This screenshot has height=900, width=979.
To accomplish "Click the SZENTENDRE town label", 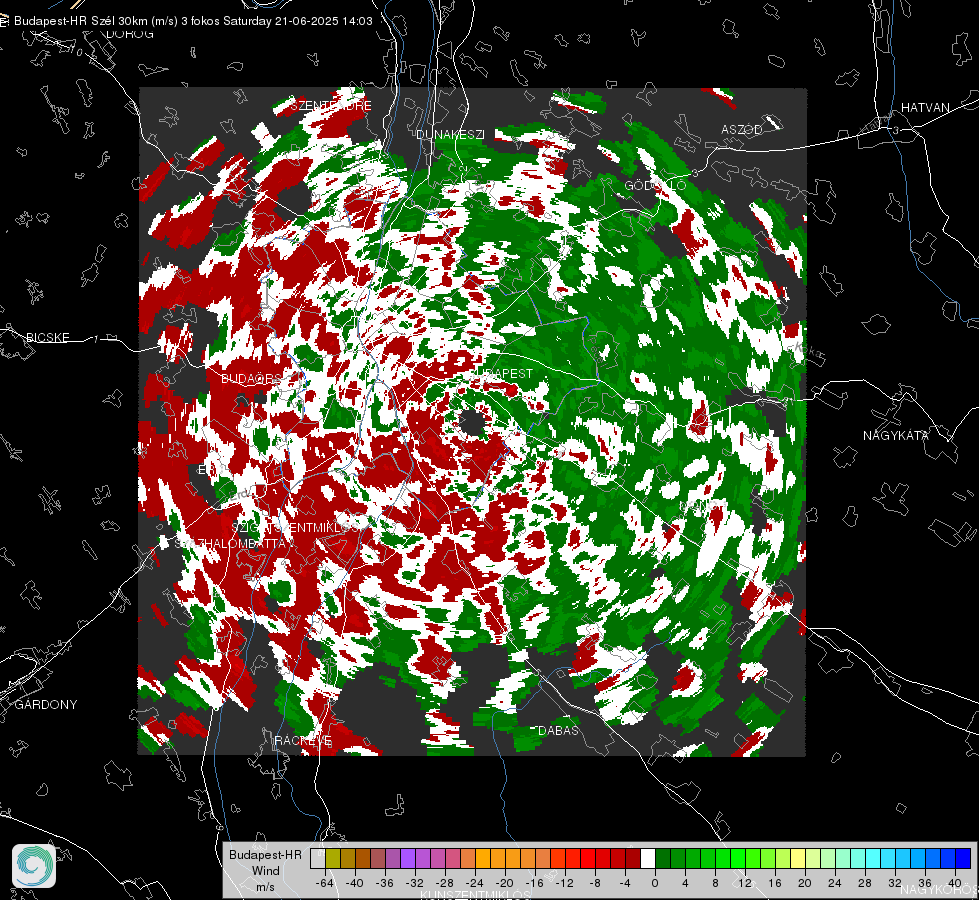I will coord(331,106).
